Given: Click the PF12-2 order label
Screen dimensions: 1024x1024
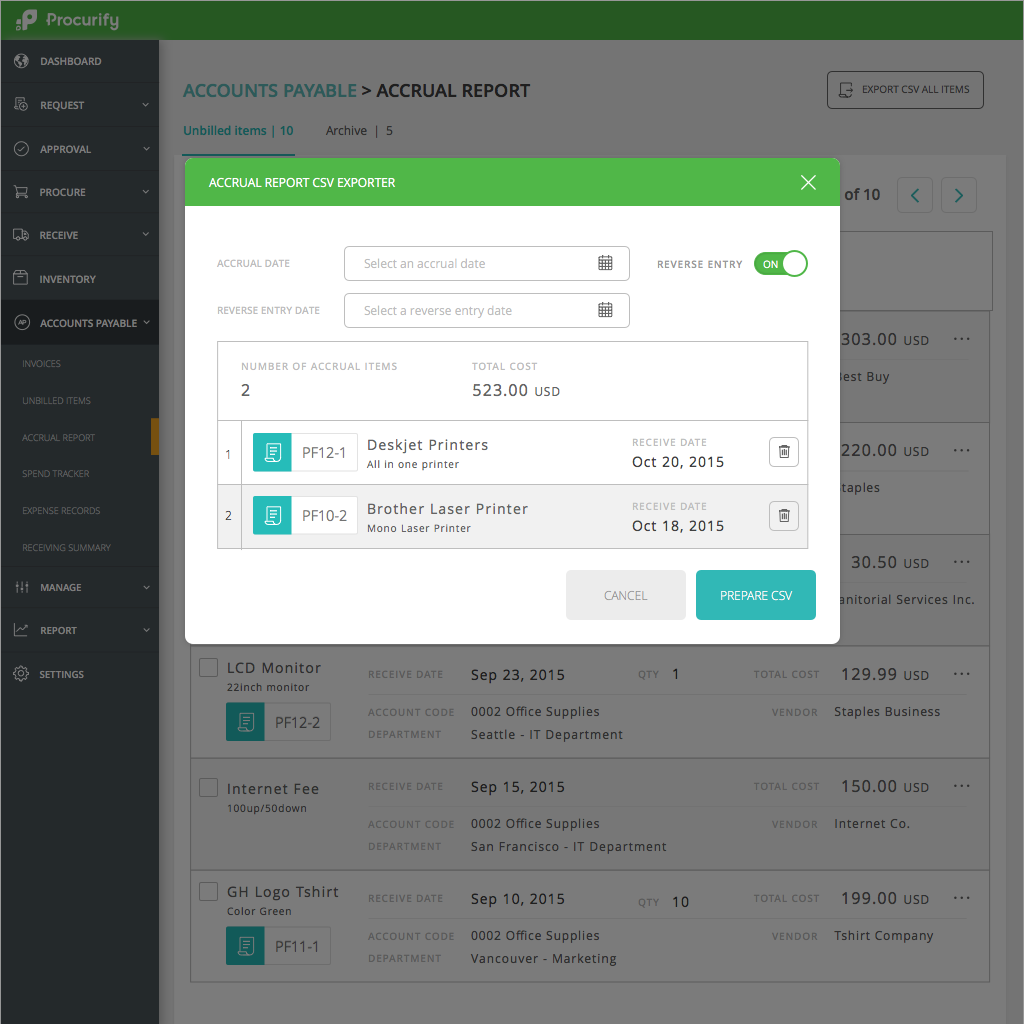Looking at the screenshot, I should [297, 722].
